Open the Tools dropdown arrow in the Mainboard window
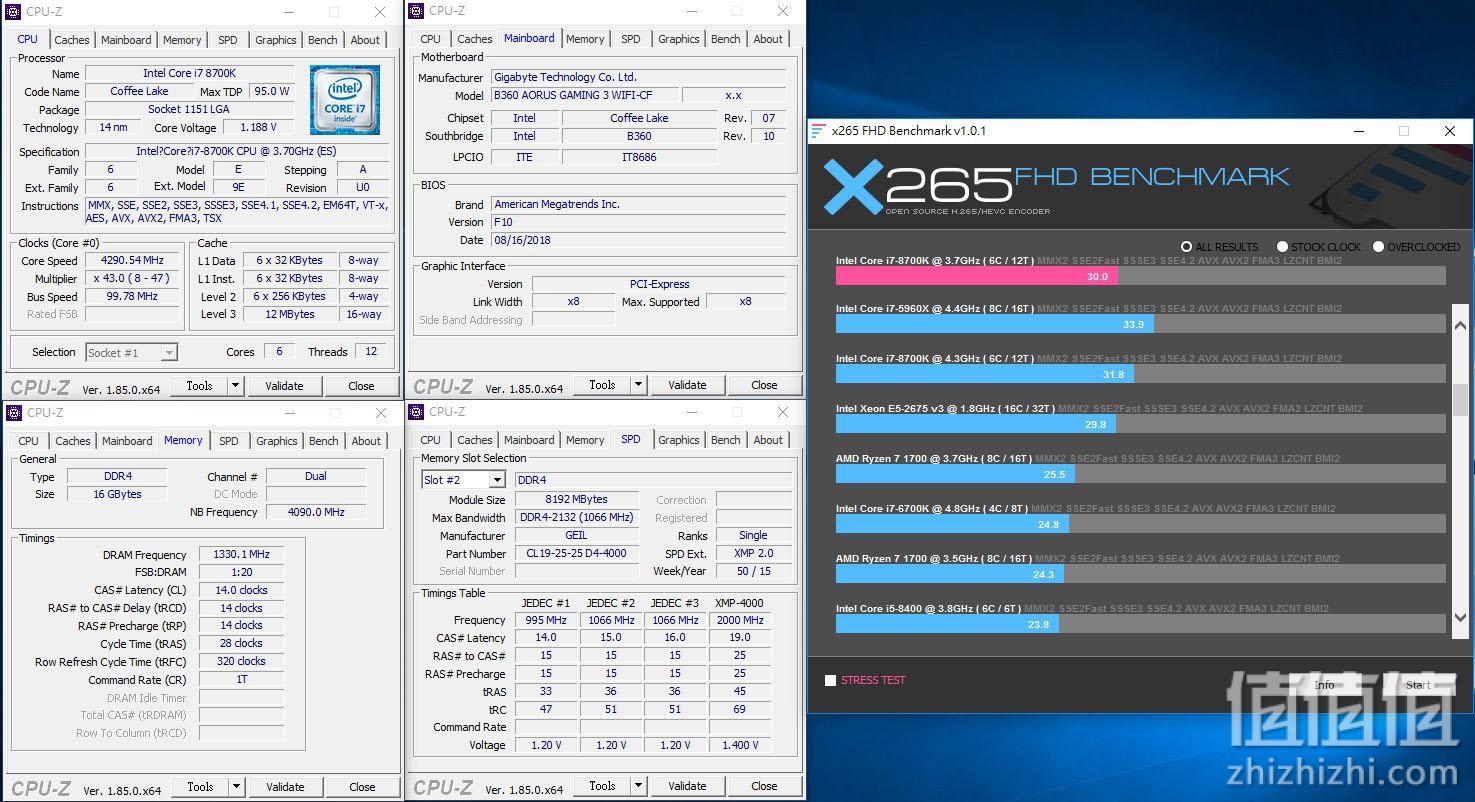 638,385
